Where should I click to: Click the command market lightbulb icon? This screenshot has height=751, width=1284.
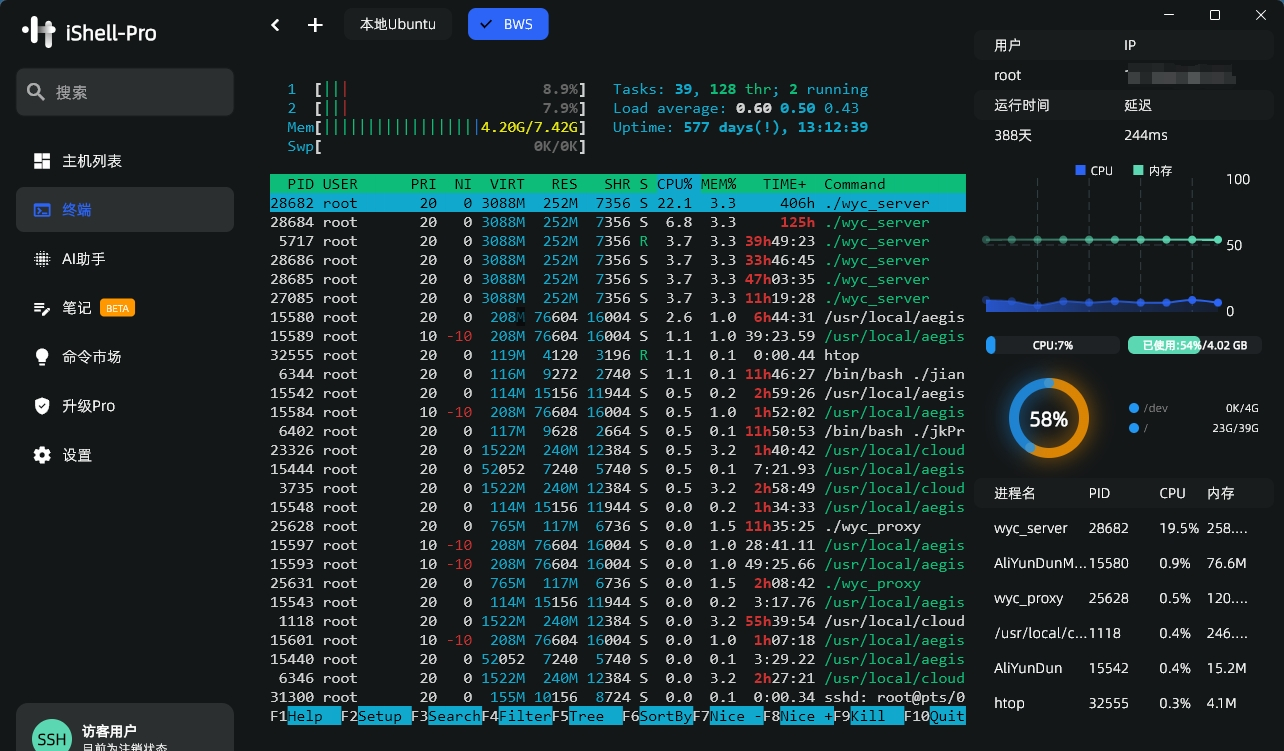coord(42,357)
